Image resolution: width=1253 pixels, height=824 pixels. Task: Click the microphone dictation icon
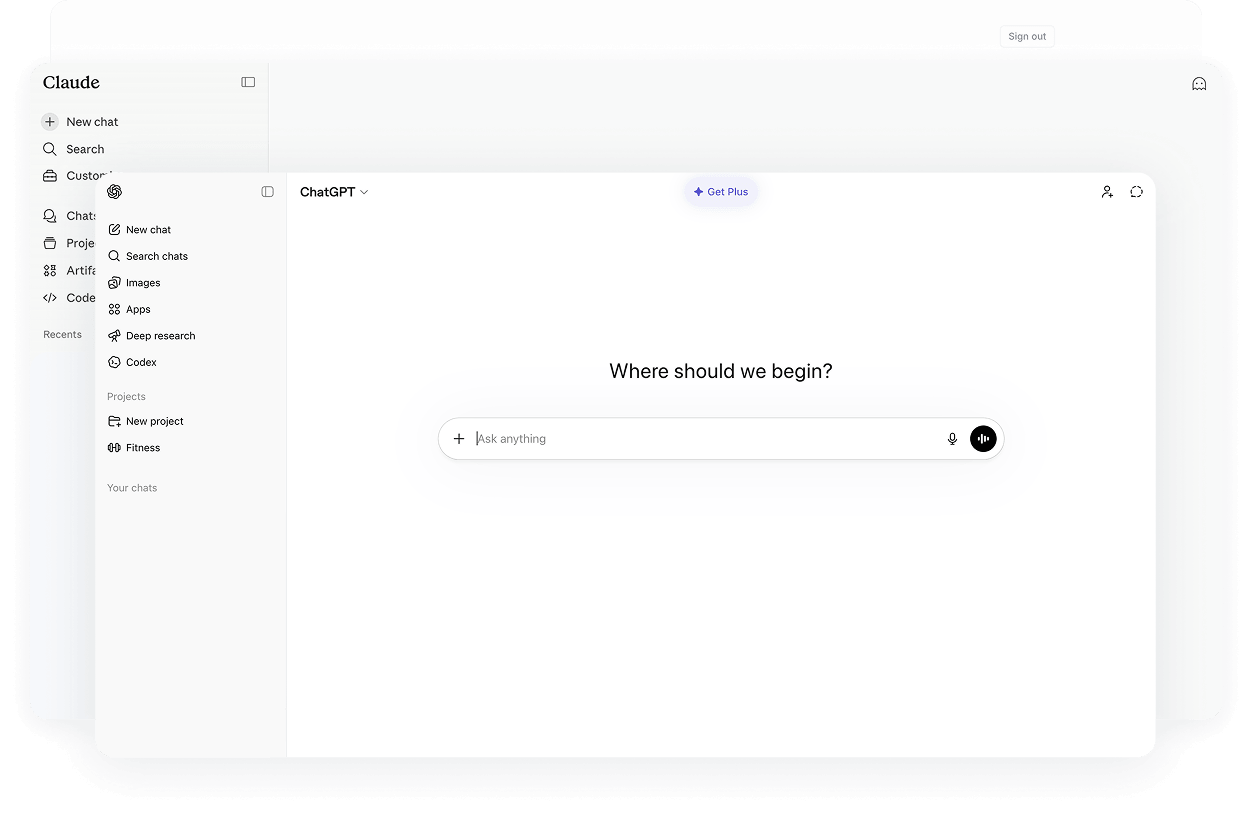952,439
